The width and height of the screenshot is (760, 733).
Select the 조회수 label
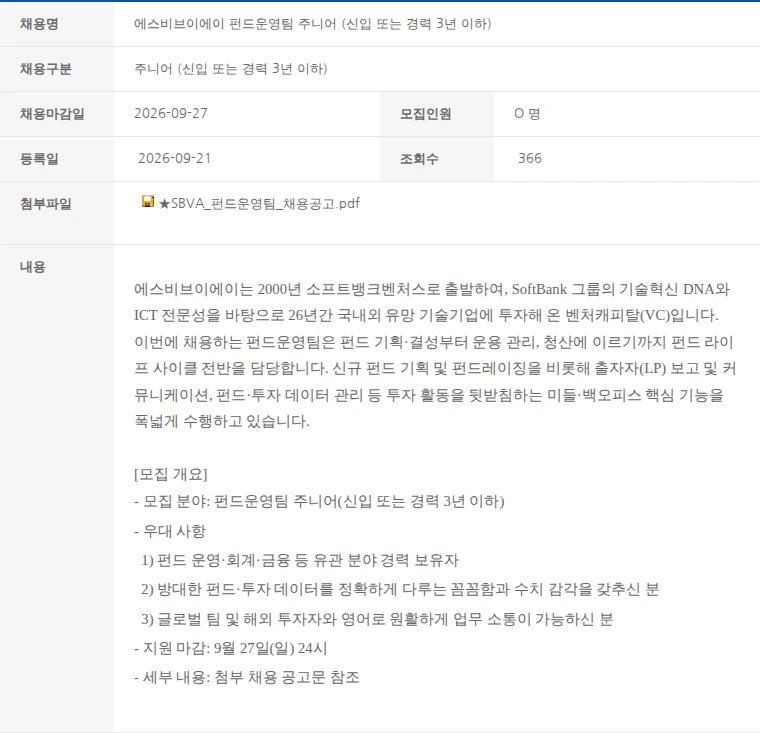point(419,159)
